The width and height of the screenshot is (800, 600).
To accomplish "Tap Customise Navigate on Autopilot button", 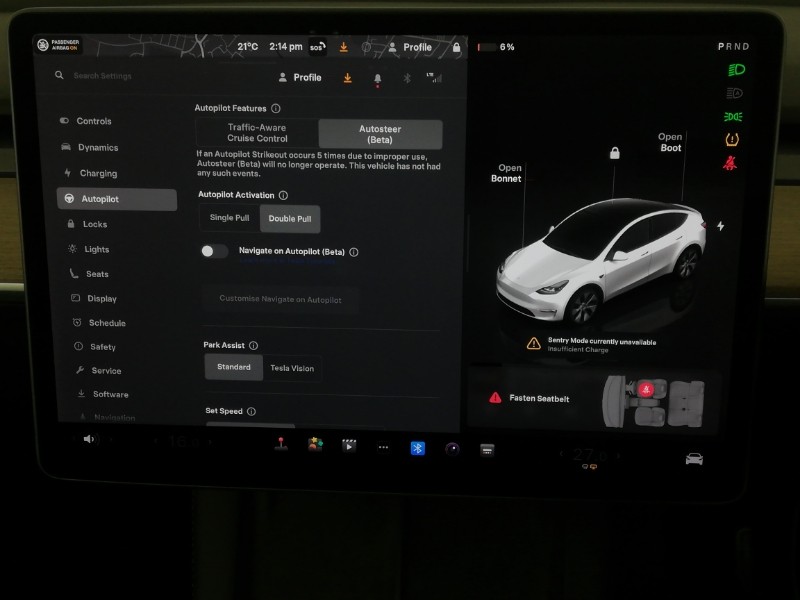I will [280, 299].
